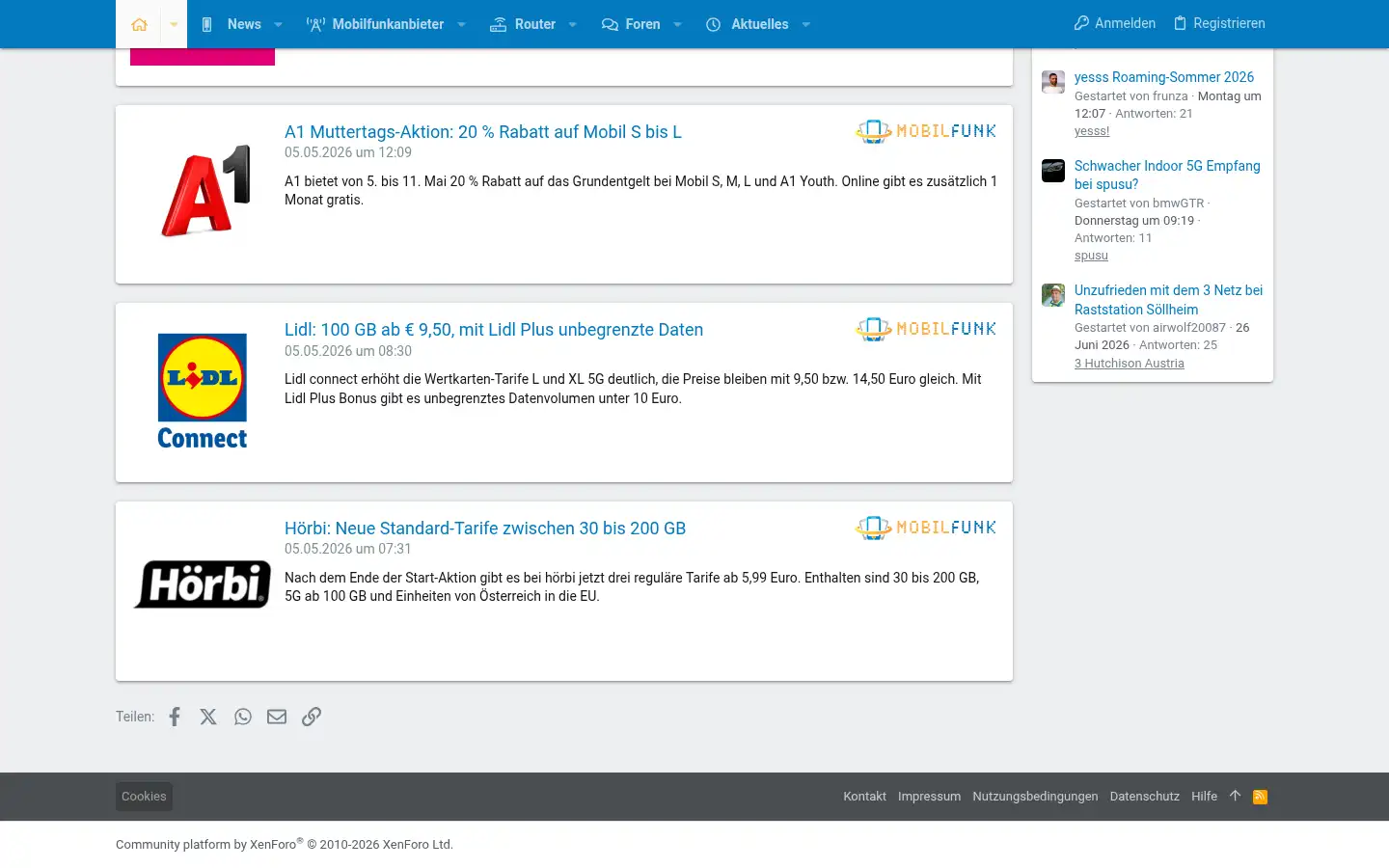1389x868 pixels.
Task: Click bmwGTR's avatar beside the spusu thread
Action: click(1053, 171)
